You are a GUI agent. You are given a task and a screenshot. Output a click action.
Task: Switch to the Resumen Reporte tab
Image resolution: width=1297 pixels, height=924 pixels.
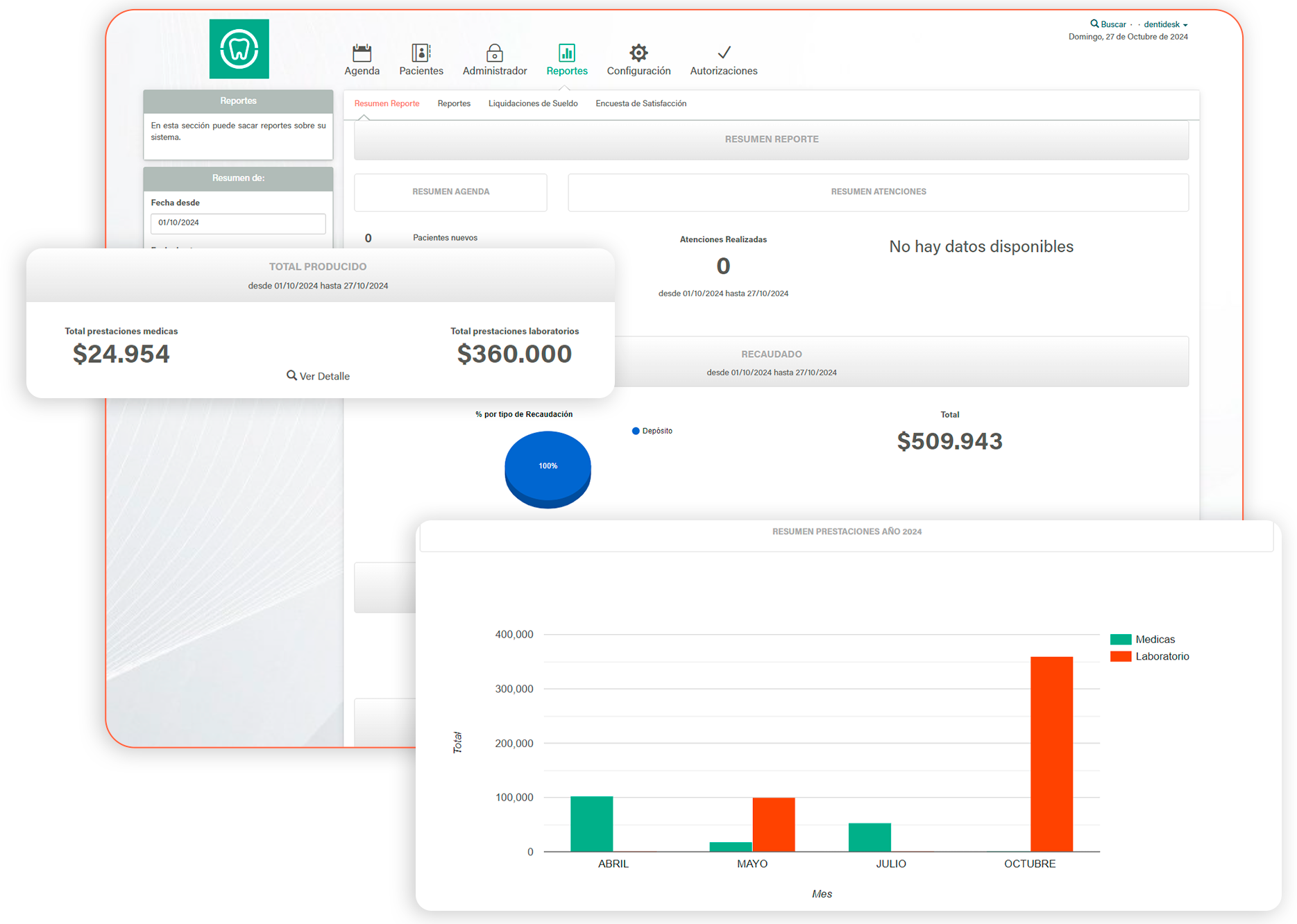(387, 103)
